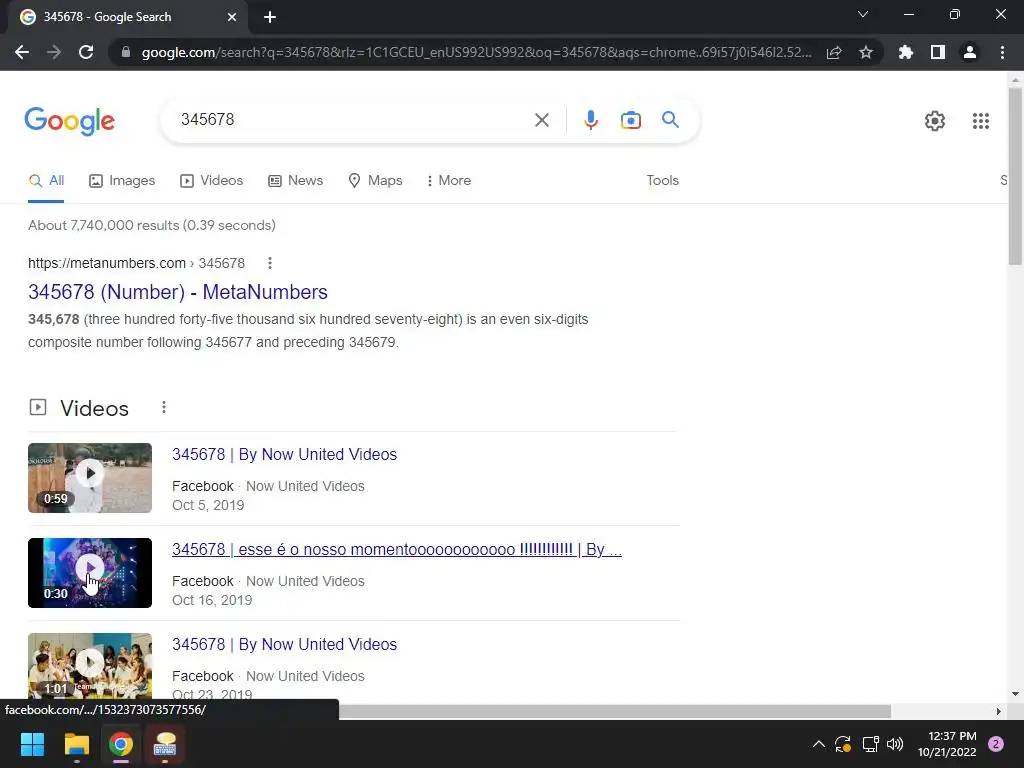This screenshot has width=1024, height=768.
Task: Switch to News results tab
Action: click(296, 181)
